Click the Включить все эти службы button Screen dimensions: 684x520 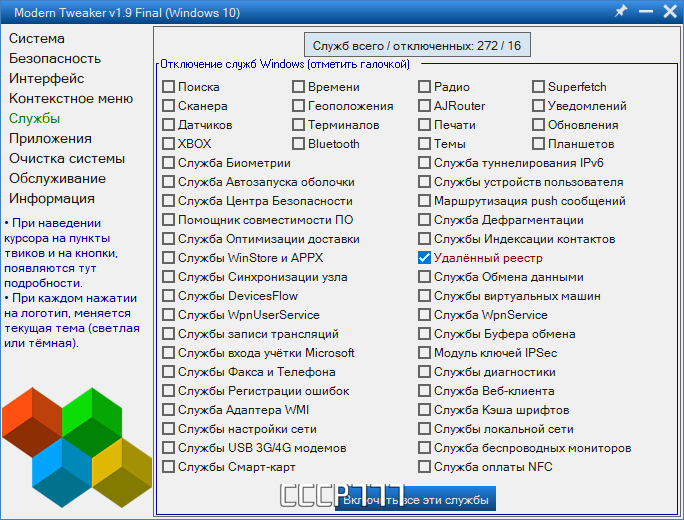click(415, 499)
